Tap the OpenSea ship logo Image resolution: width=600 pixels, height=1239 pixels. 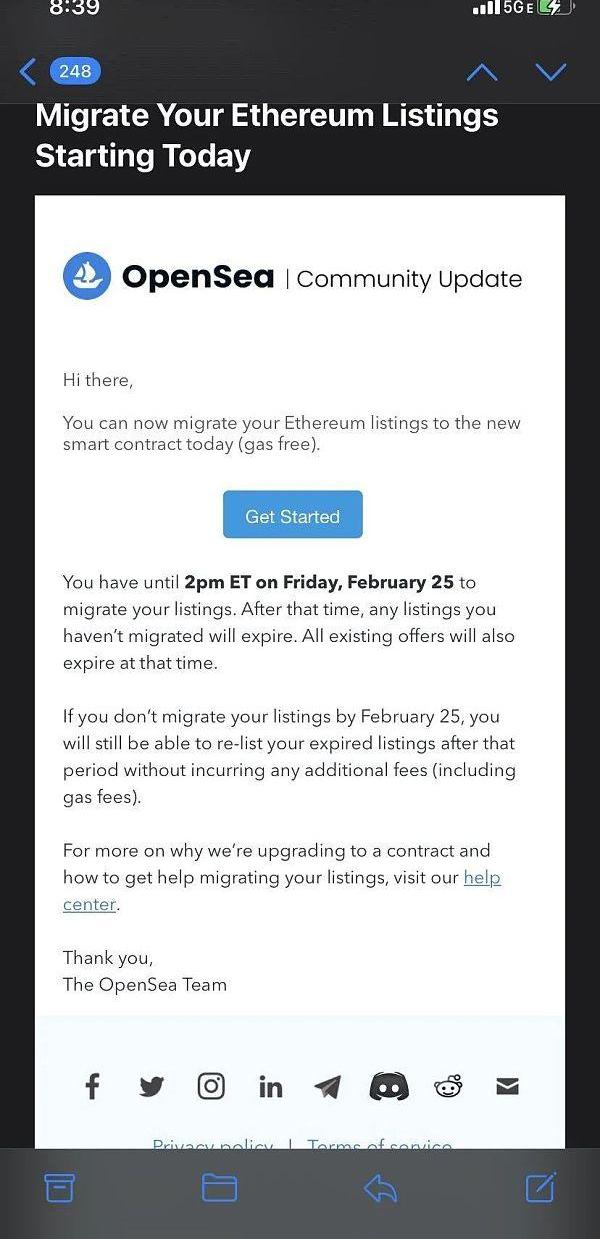pos(87,276)
